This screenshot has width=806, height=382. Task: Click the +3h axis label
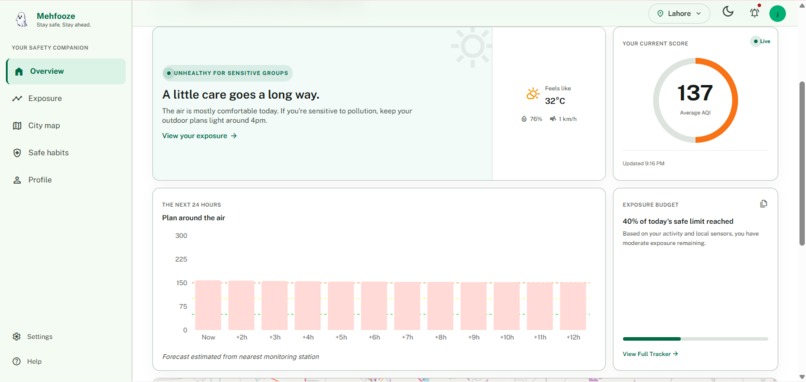[x=274, y=337]
